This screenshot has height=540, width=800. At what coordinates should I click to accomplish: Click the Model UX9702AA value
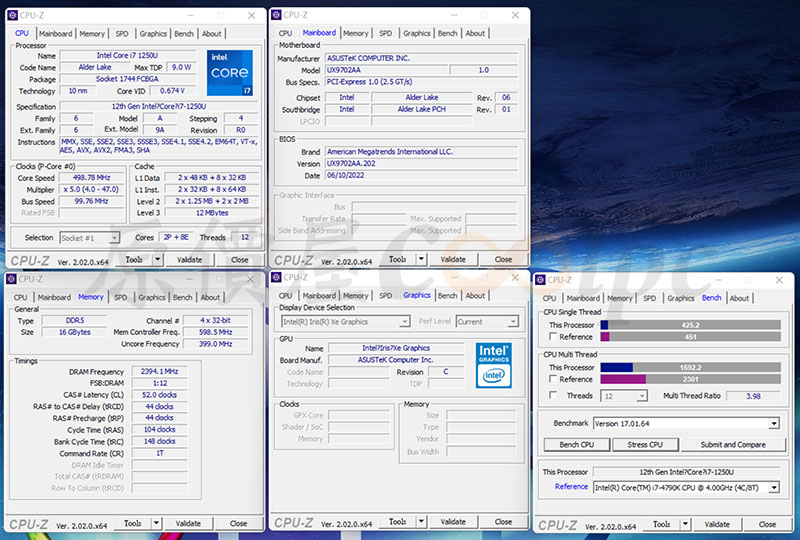click(x=387, y=70)
